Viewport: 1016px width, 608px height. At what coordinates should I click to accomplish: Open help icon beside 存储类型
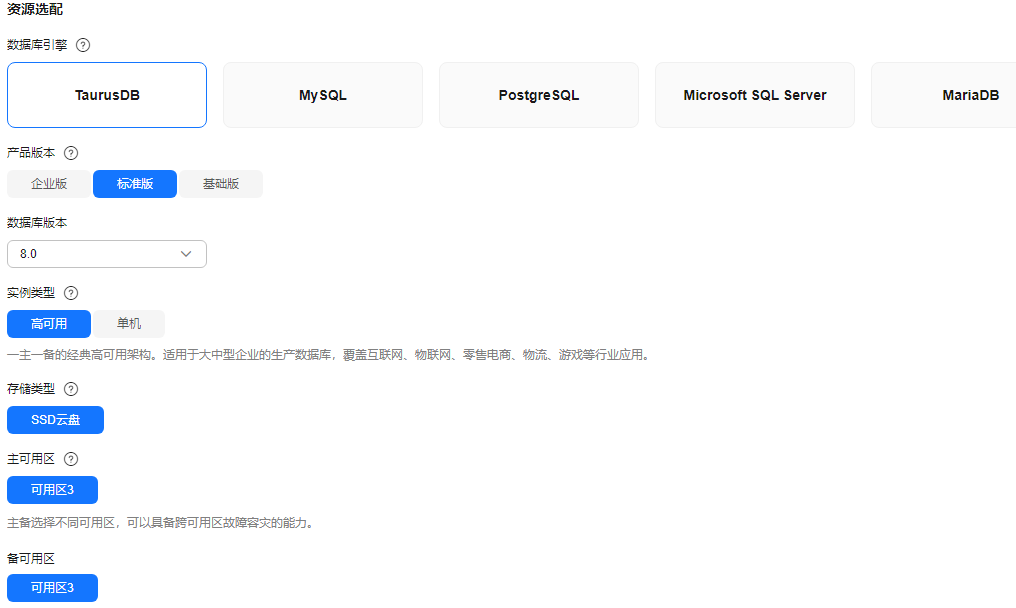[71, 389]
